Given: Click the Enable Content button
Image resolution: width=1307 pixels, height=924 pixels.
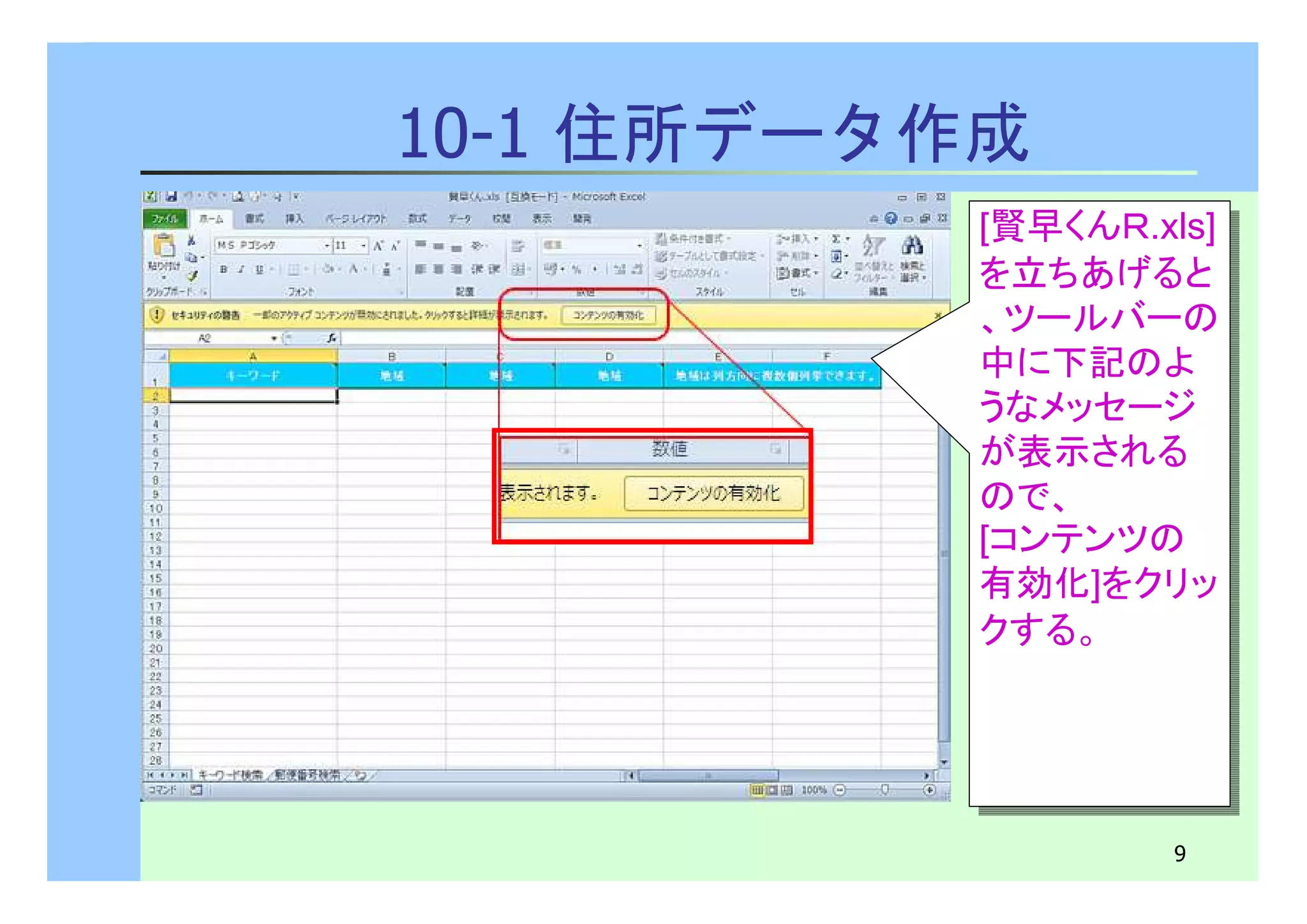Looking at the screenshot, I should [609, 315].
